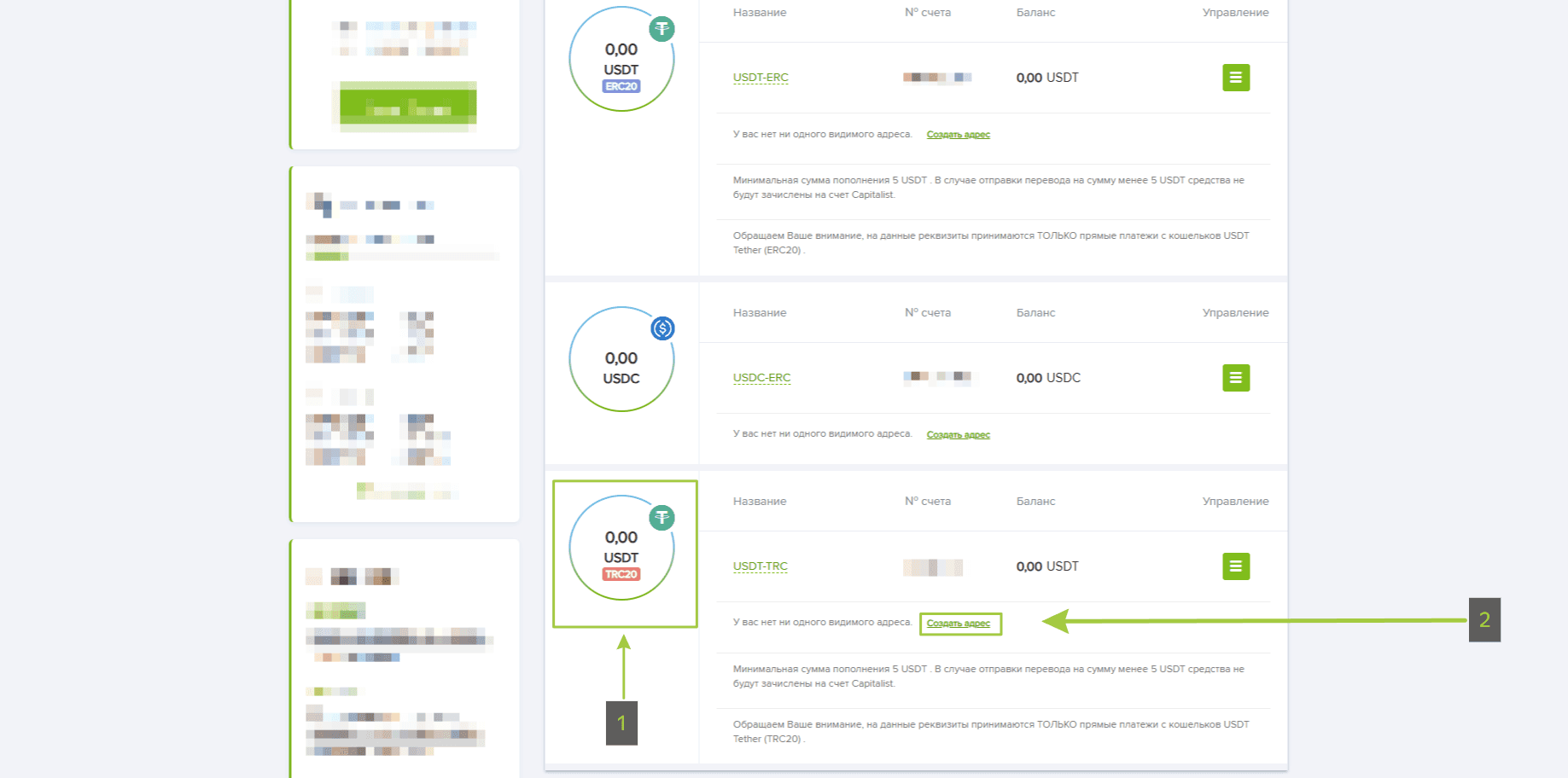Open the USDT-ERC account link
1568x778 pixels.
[761, 78]
